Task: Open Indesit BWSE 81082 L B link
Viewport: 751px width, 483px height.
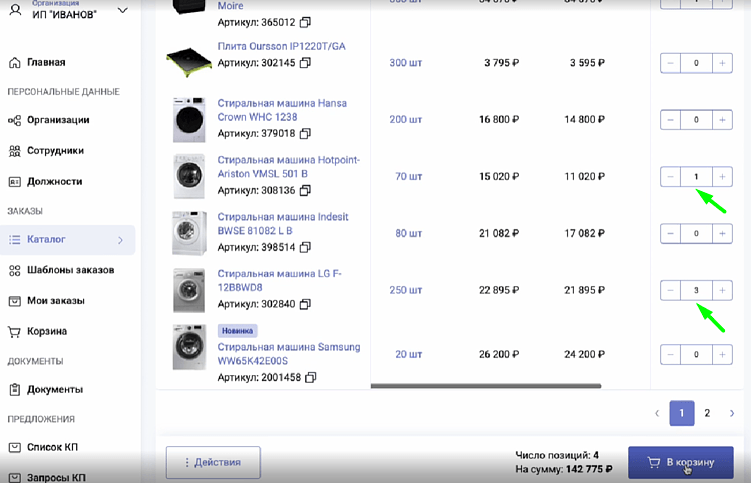Action: [283, 224]
